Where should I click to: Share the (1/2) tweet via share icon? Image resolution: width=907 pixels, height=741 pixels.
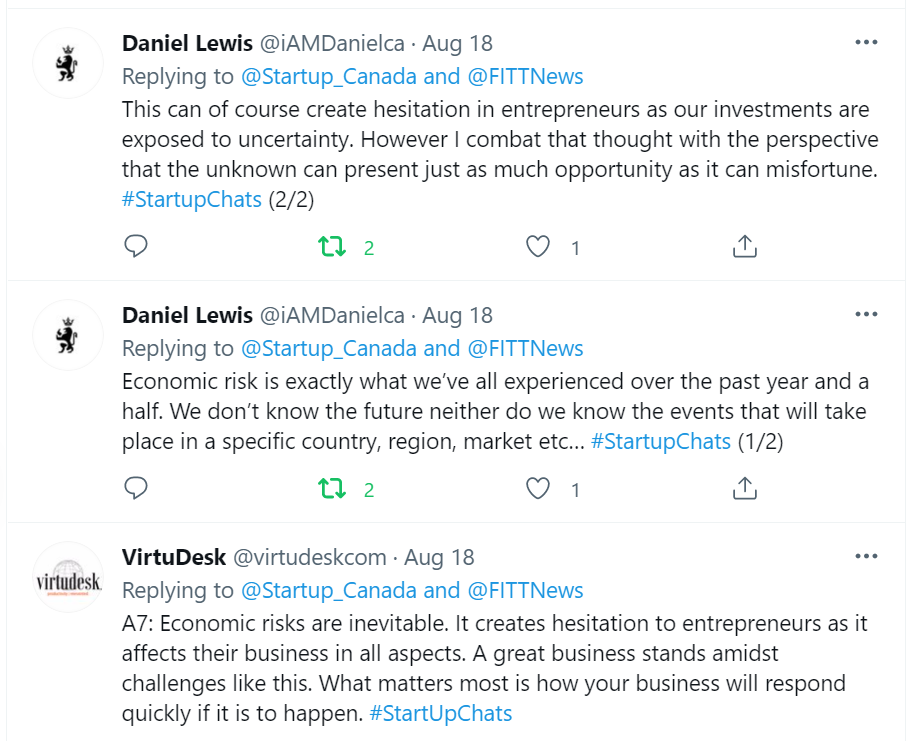744,488
